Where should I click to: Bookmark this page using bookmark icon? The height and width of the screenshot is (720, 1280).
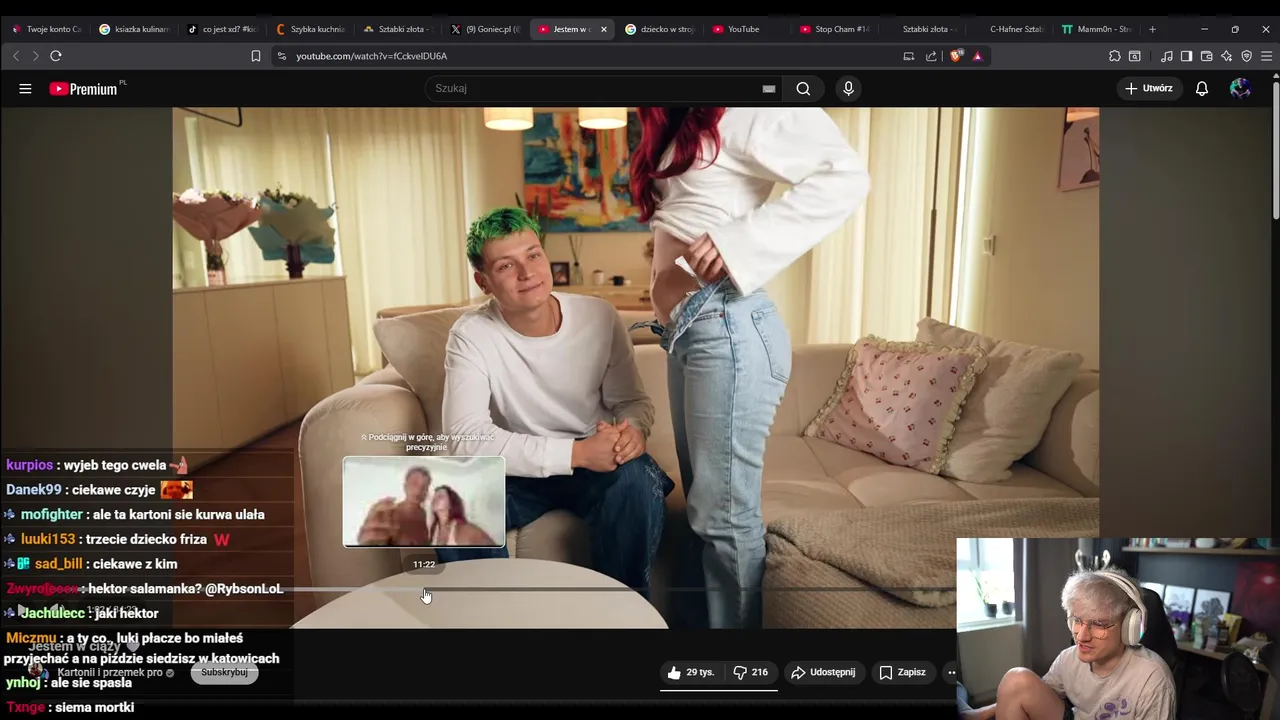click(x=256, y=56)
